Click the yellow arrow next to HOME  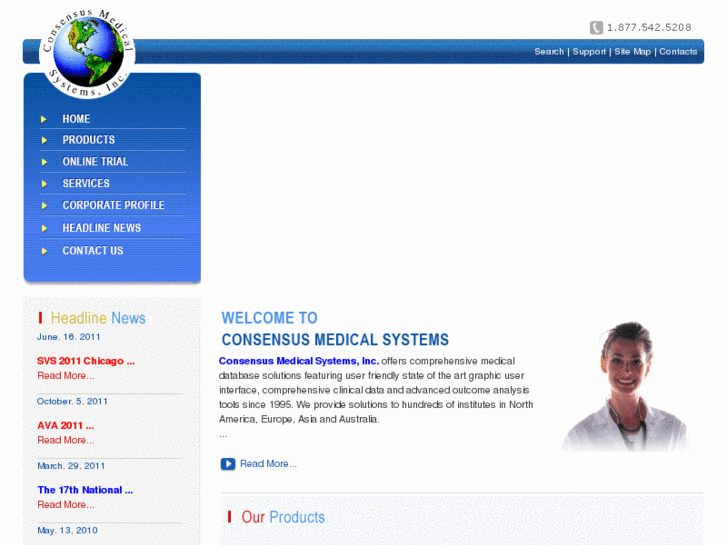pos(44,119)
